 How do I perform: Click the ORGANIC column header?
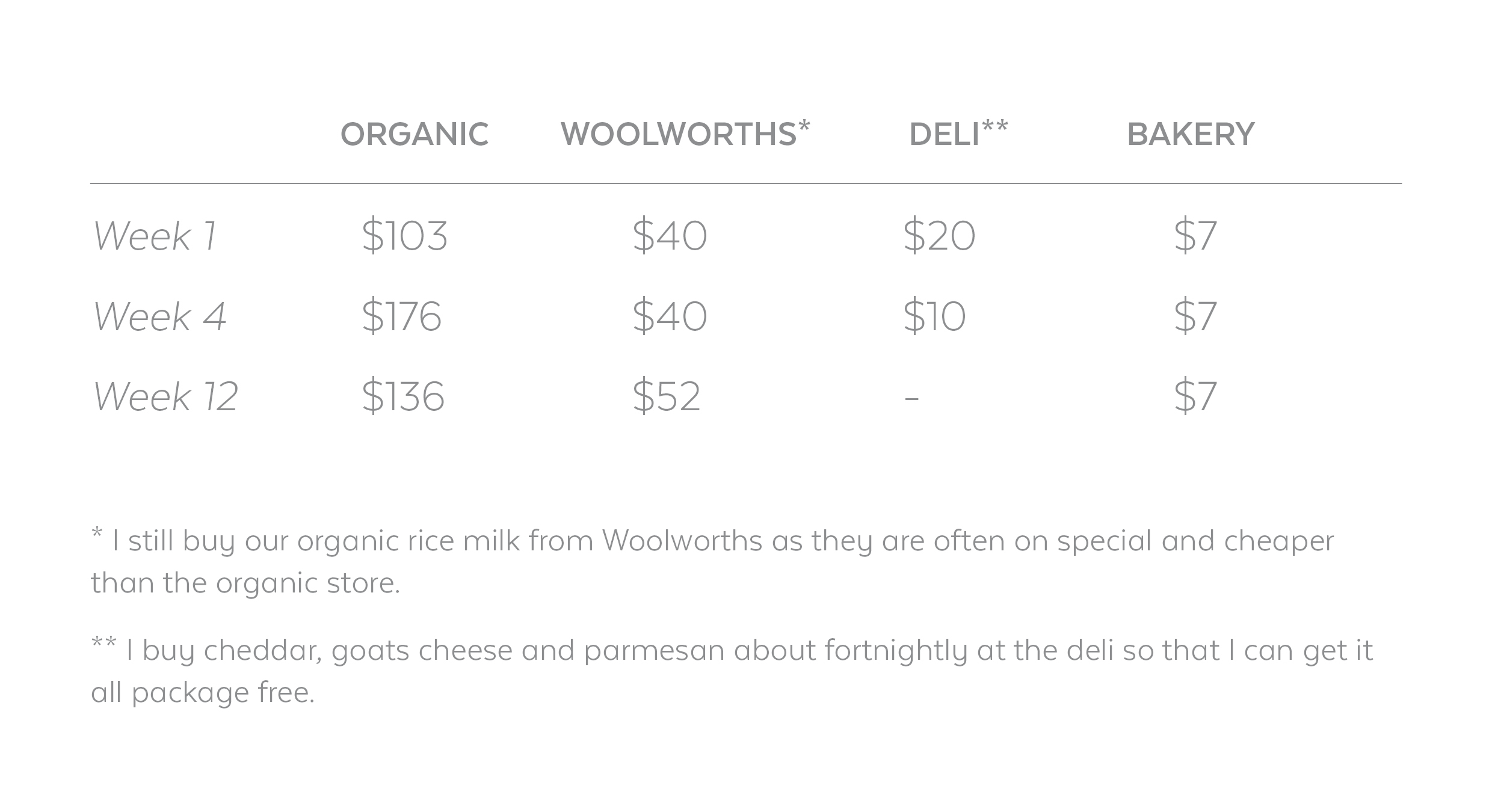point(415,134)
